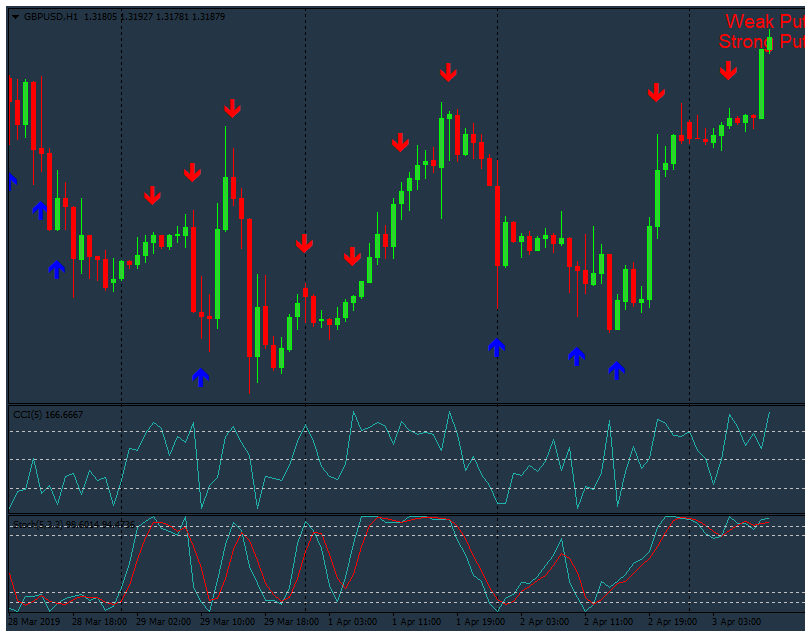The width and height of the screenshot is (805, 631).
Task: Click the 3 Apr 03:00 time axis label
Action: [x=737, y=621]
